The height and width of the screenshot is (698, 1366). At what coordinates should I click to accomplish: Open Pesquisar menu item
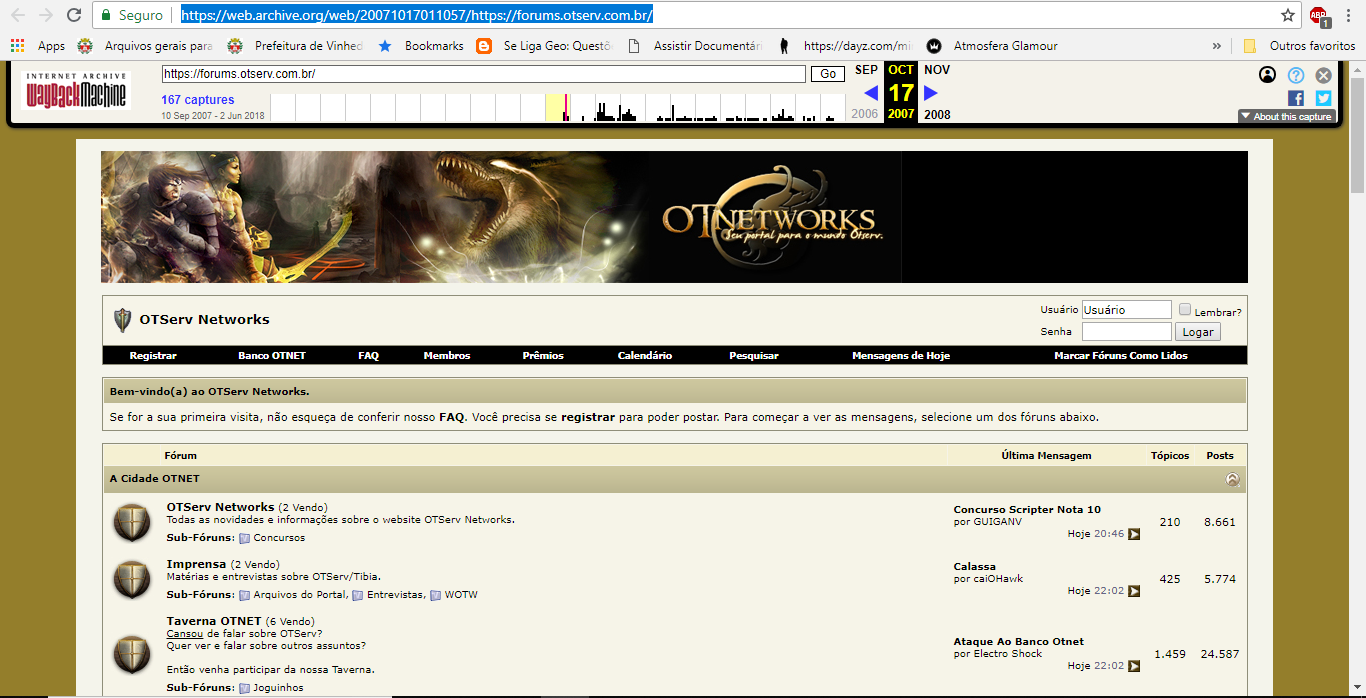pos(754,356)
